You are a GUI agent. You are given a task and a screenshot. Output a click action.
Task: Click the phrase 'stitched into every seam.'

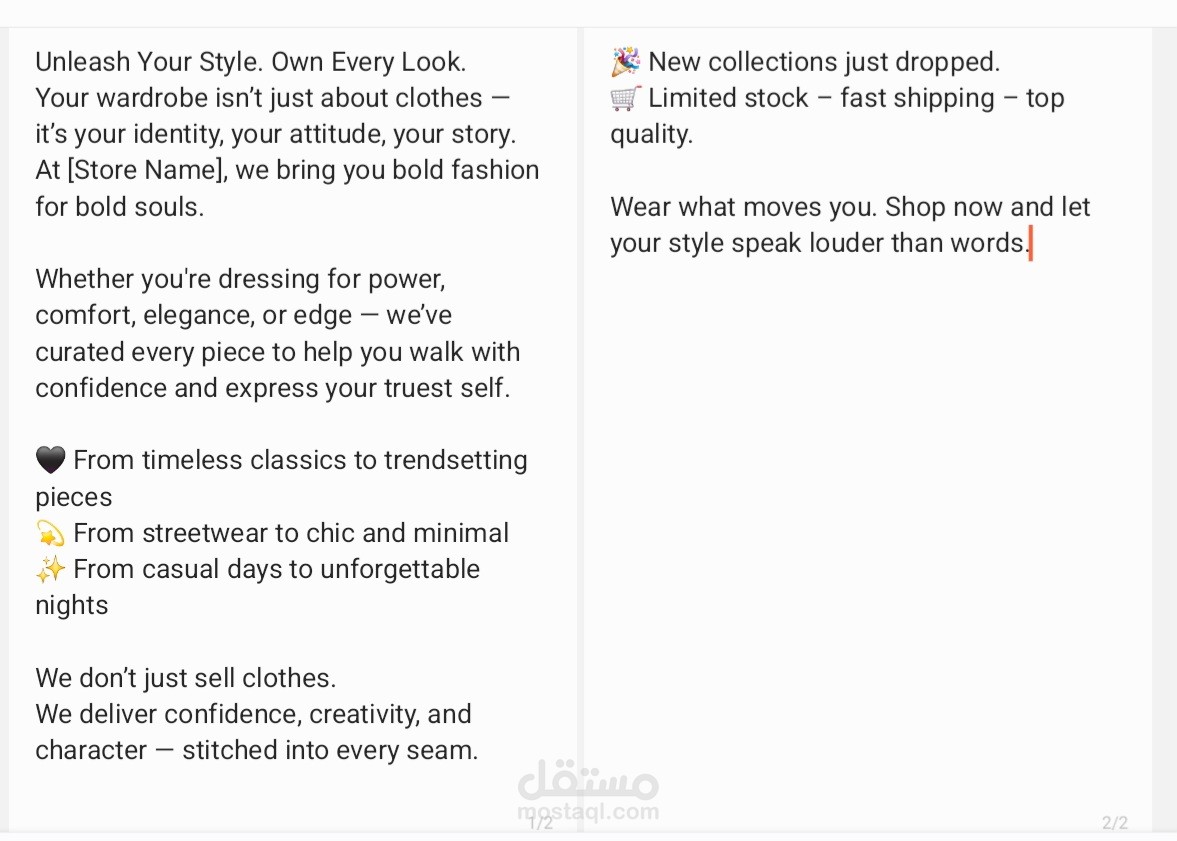(x=330, y=750)
